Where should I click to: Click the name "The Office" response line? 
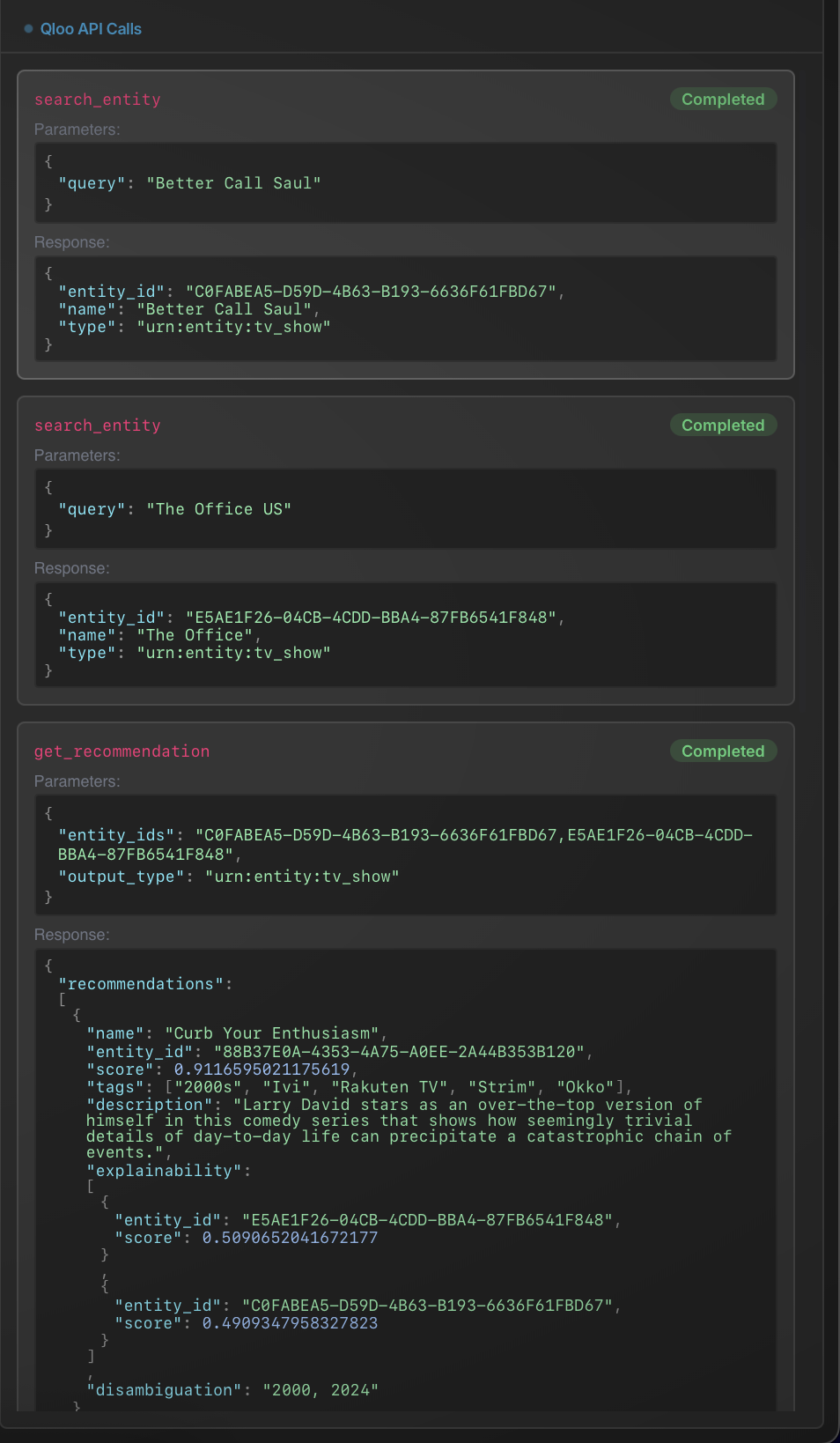(x=159, y=635)
